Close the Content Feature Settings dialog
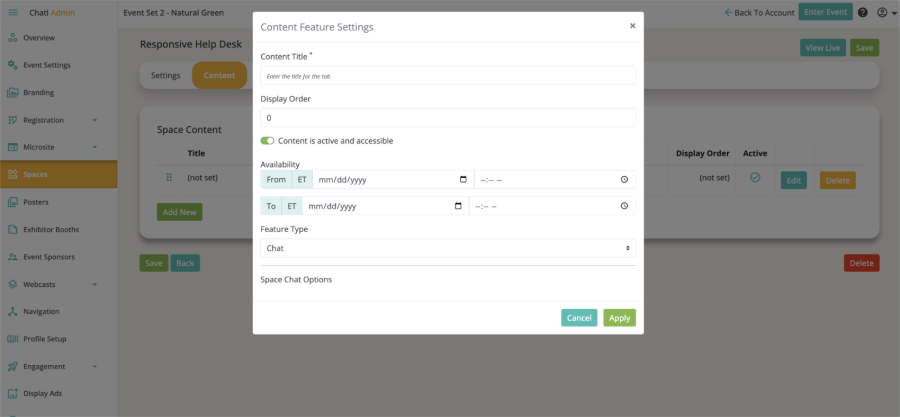Screen dimensions: 900x417 click(633, 26)
